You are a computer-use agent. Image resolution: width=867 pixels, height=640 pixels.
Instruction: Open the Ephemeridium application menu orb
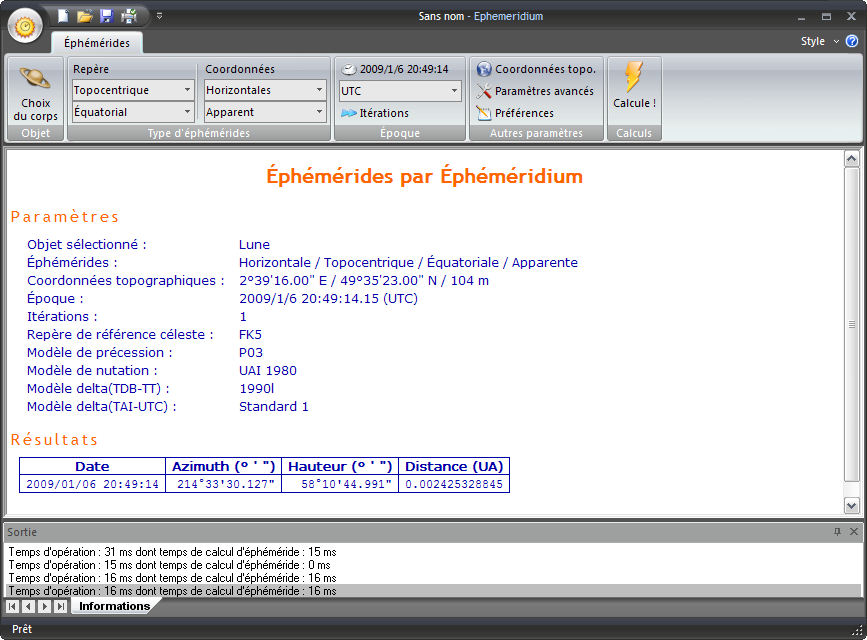[x=24, y=25]
